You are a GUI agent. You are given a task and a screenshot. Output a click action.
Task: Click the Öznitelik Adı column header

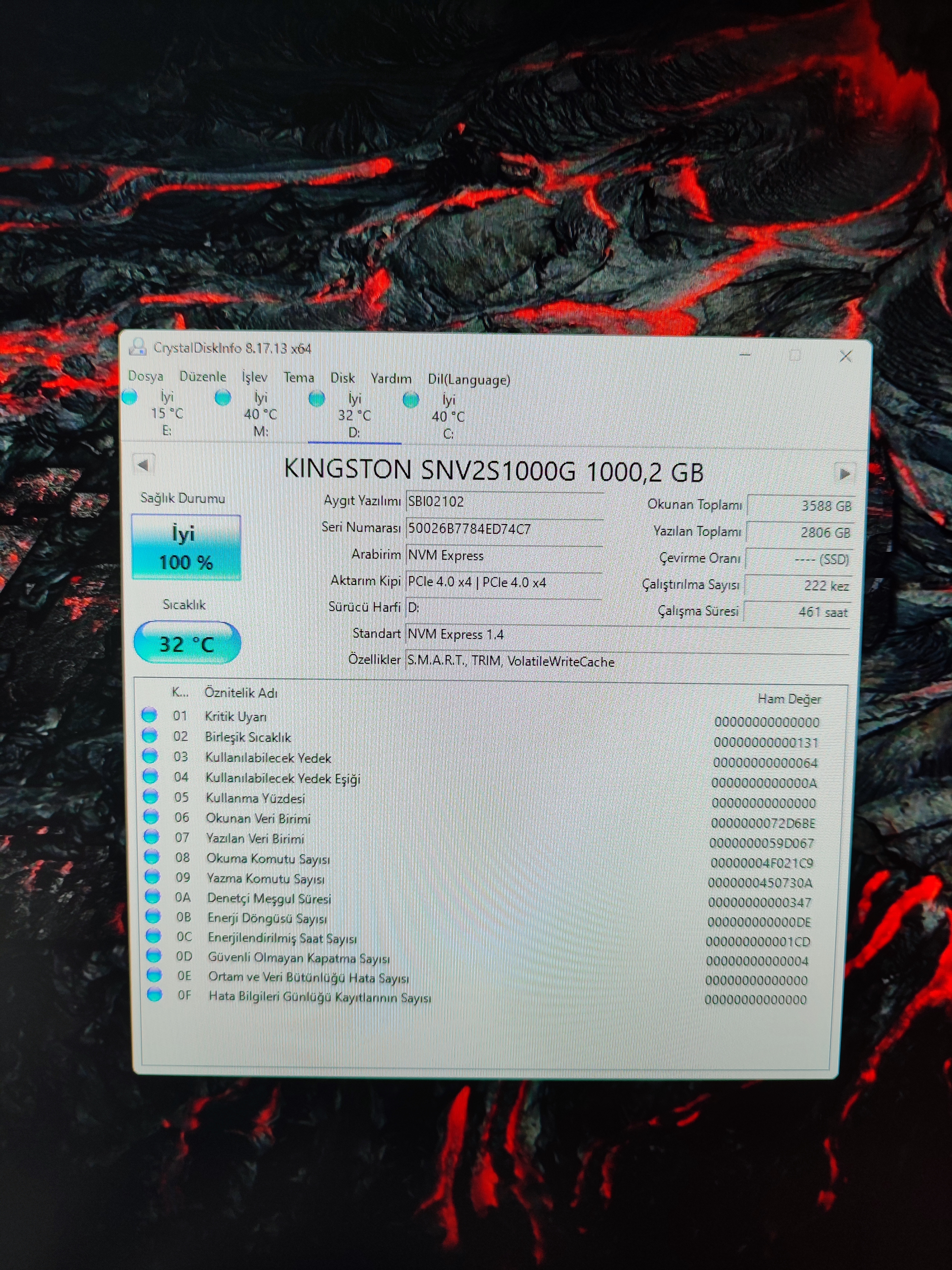click(x=241, y=693)
